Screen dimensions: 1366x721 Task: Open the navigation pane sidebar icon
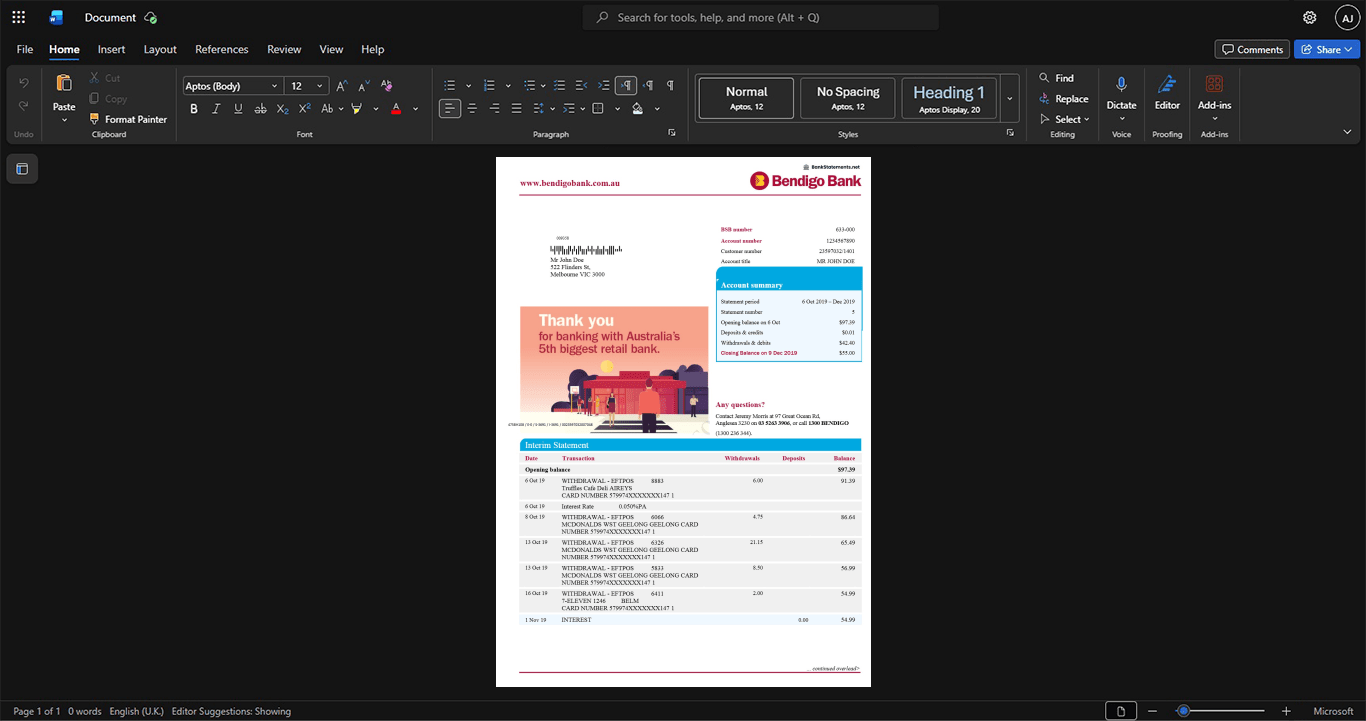click(x=22, y=169)
